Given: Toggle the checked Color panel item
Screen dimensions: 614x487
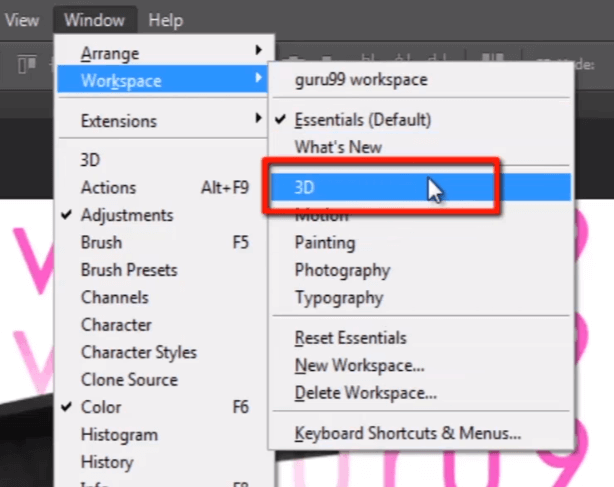Looking at the screenshot, I should point(101,407).
